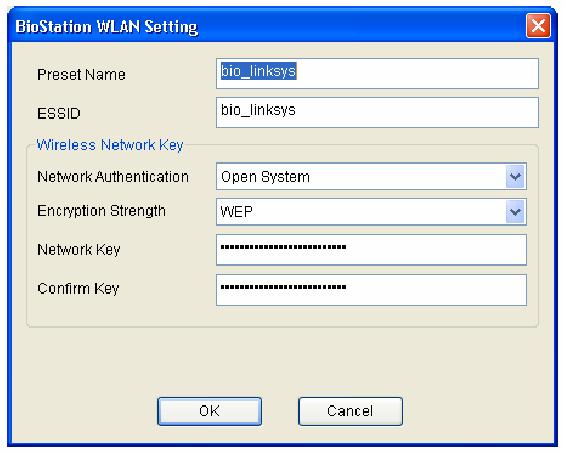Viewport: 564px width, 452px height.
Task: Click the highlighted bio_linksys preset text
Action: 259,71
